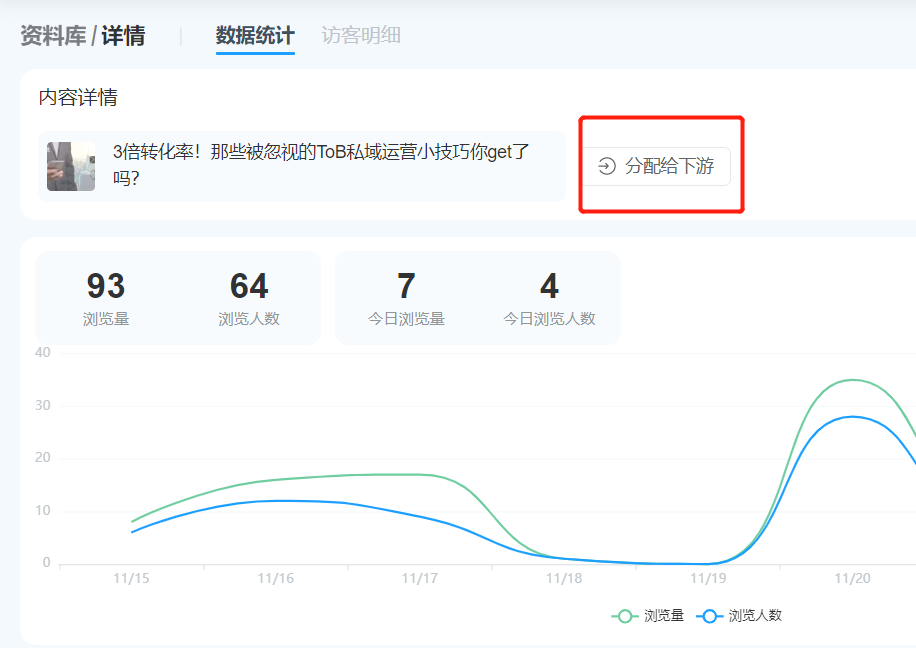Click the 11/19 x-axis date label
The height and width of the screenshot is (648, 916).
pyautogui.click(x=708, y=578)
